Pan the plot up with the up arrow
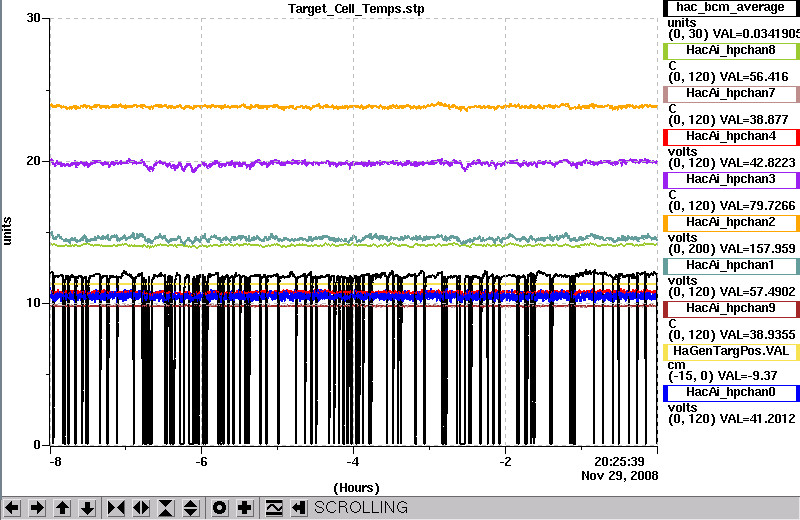 click(x=62, y=508)
